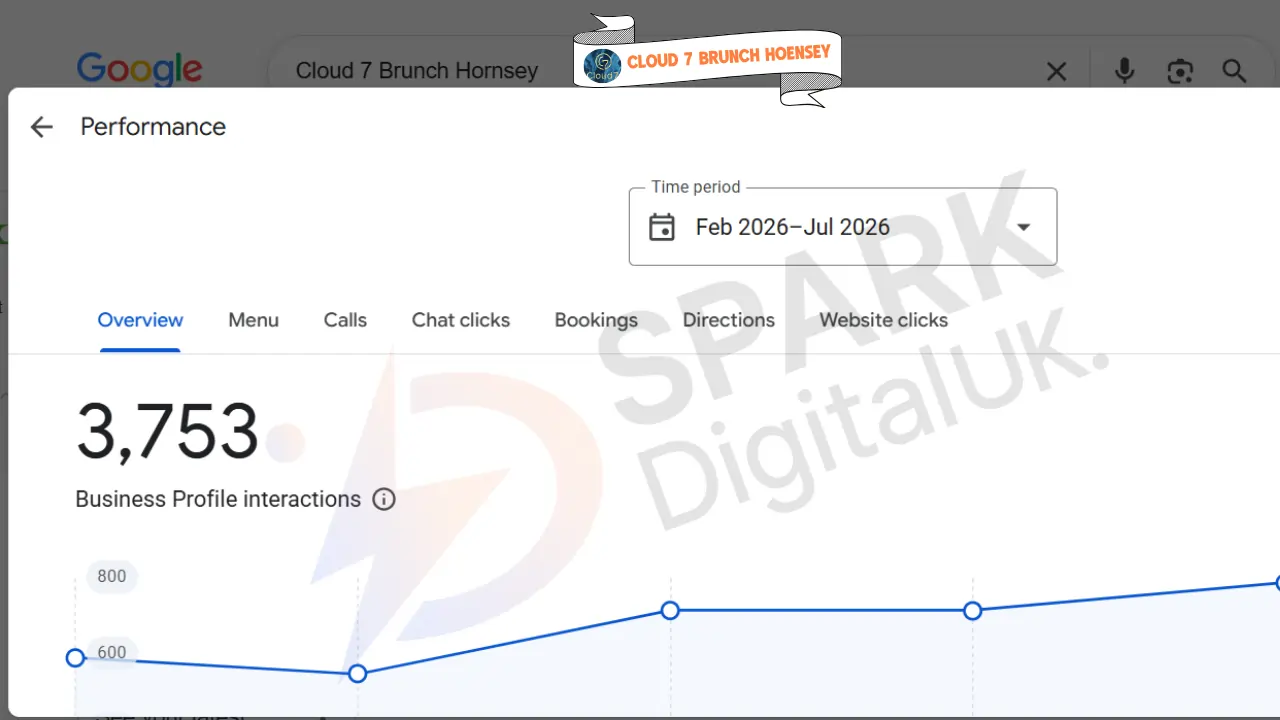
Task: View the Website clicks tab
Action: 884,320
